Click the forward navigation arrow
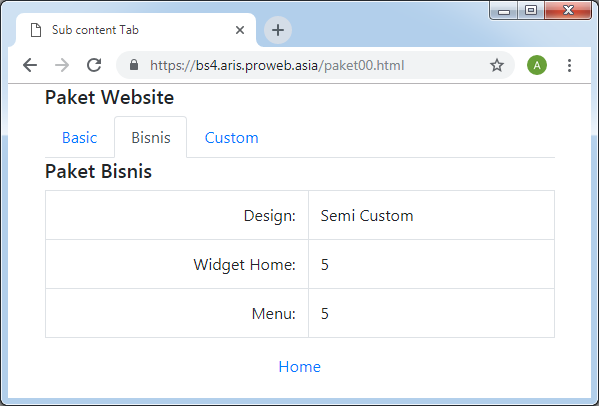The image size is (599, 406). [x=62, y=65]
